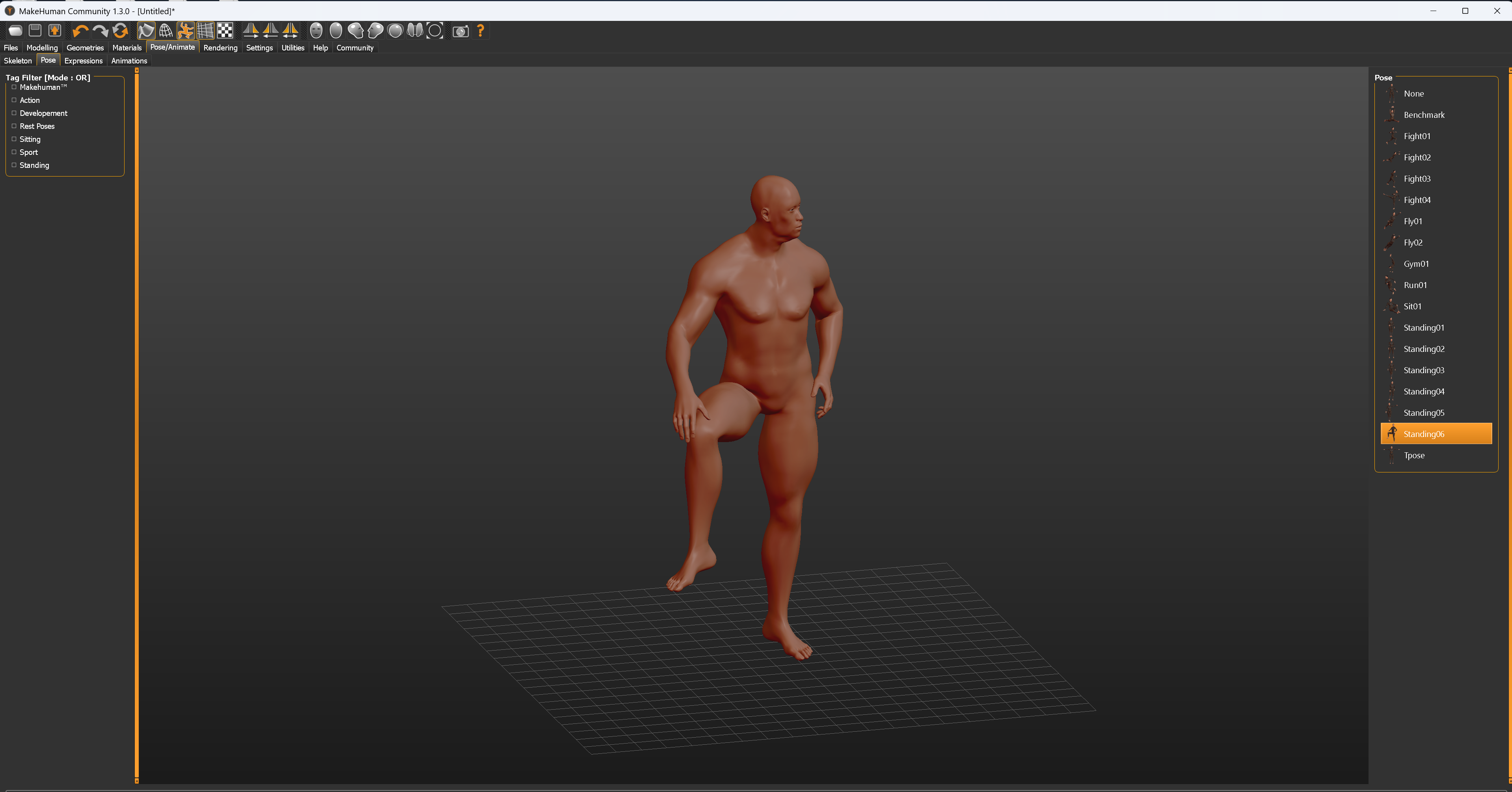Open the Rendering tab
This screenshot has width=1512, height=792.
coord(220,48)
